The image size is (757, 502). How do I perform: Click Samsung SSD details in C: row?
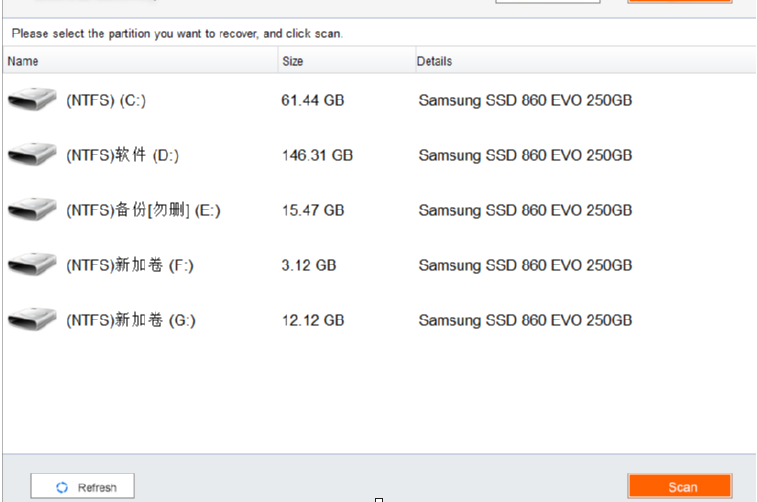click(525, 100)
